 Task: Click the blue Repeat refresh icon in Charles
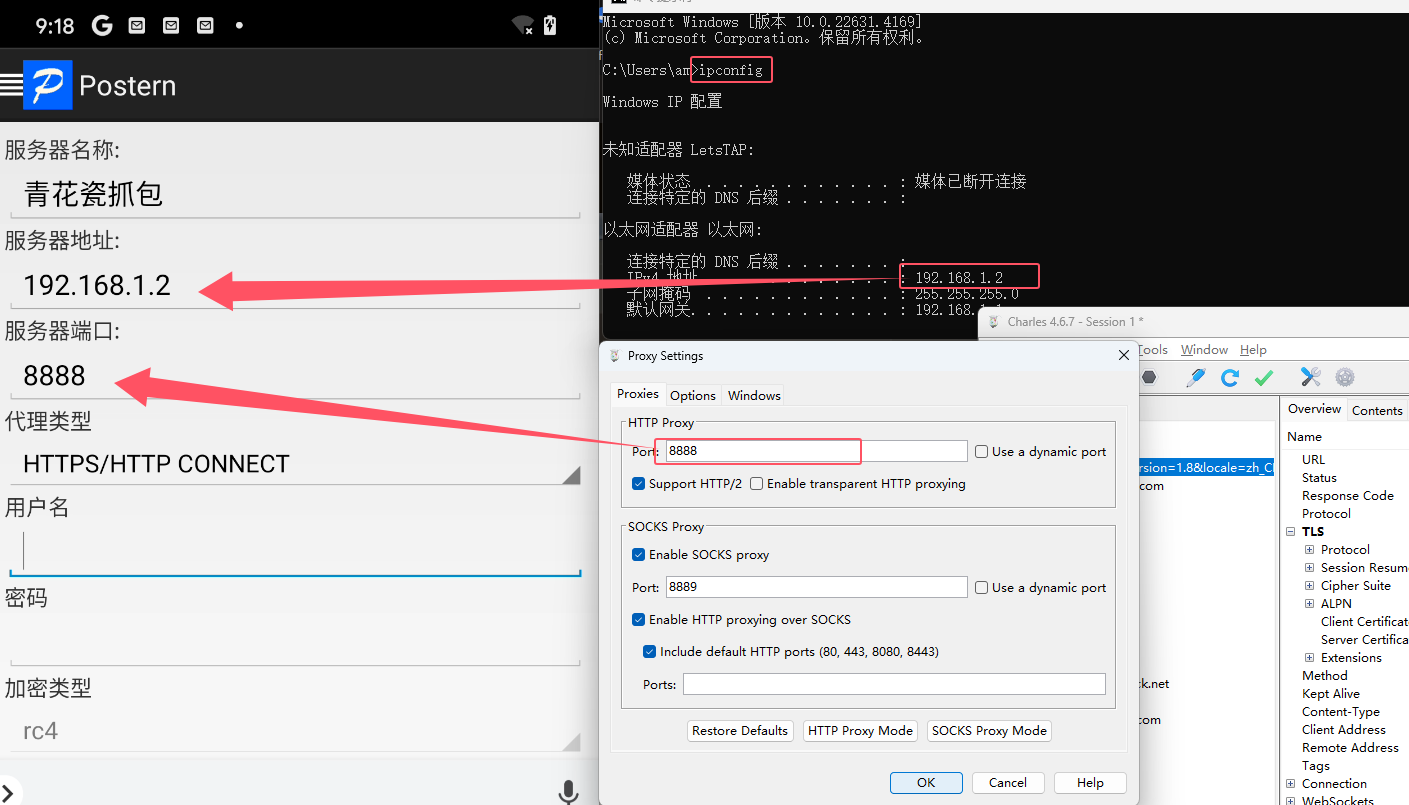coord(1230,377)
